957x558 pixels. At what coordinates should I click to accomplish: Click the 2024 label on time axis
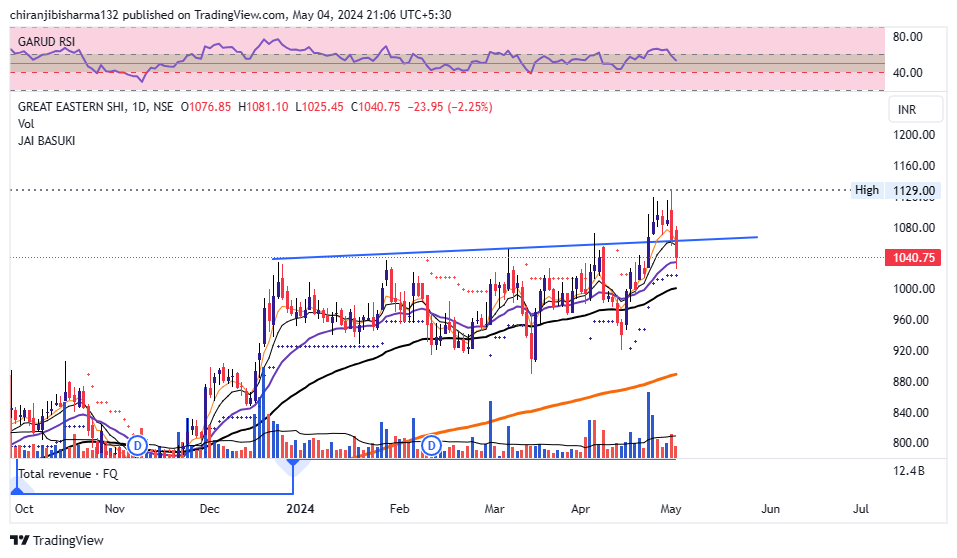point(300,509)
